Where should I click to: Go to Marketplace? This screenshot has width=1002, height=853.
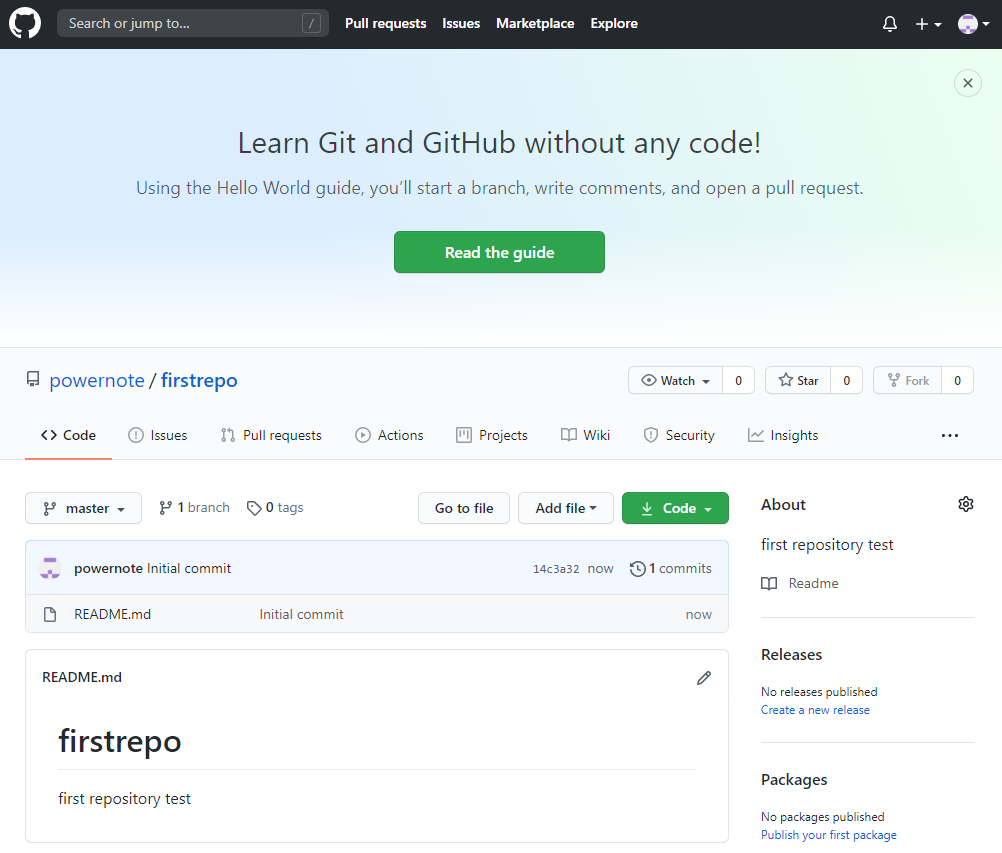point(535,24)
